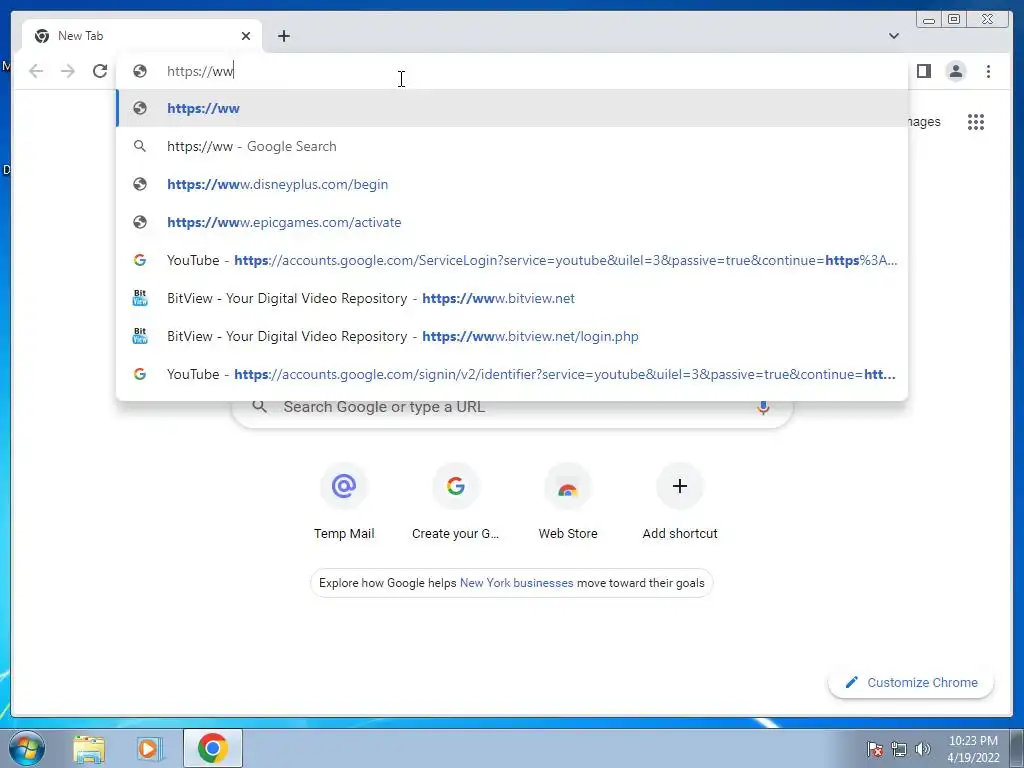Screen dimensions: 1024x768
Task: Click the browser forward arrow
Action: [x=68, y=71]
